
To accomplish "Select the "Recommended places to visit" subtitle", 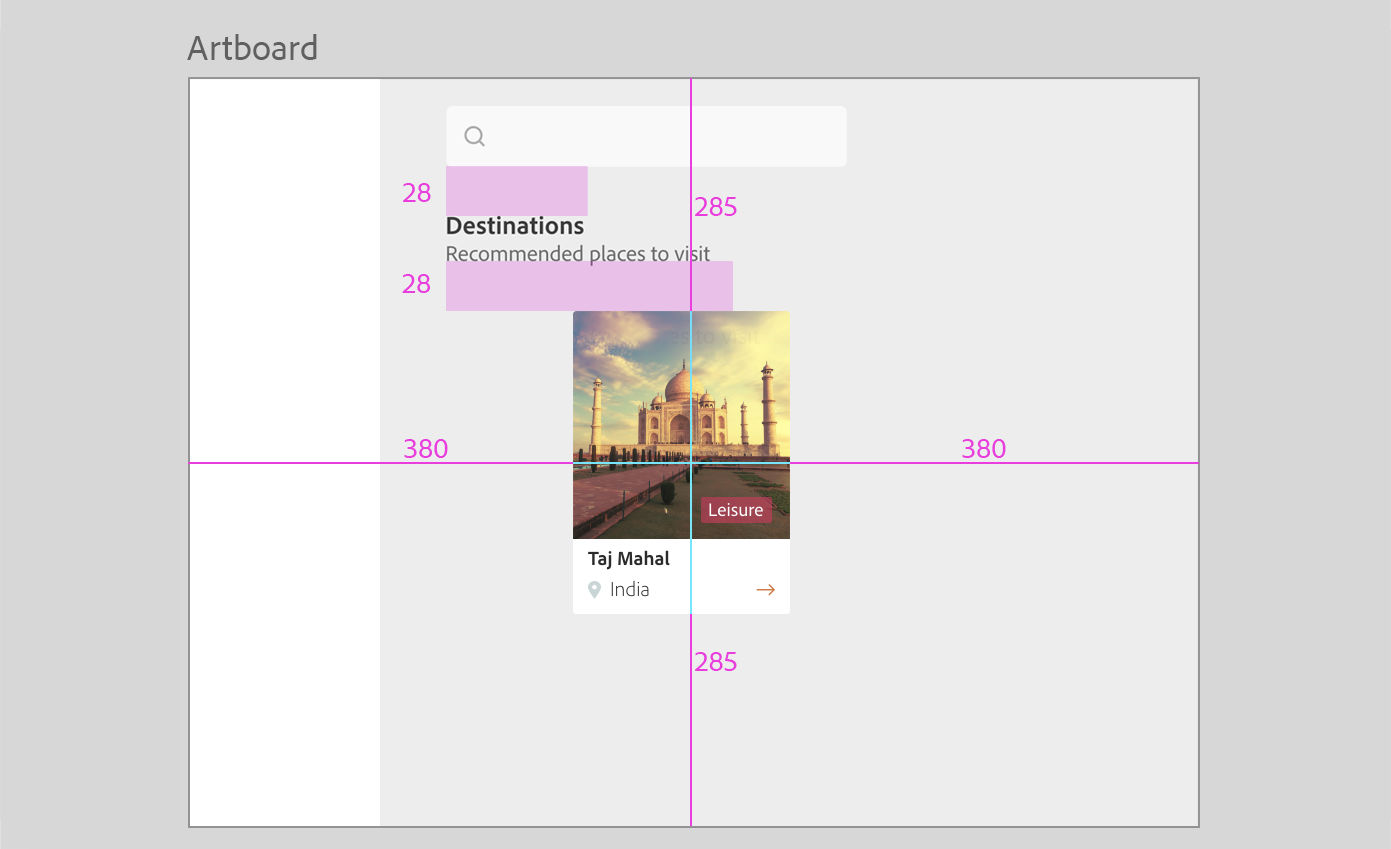I will (578, 253).
